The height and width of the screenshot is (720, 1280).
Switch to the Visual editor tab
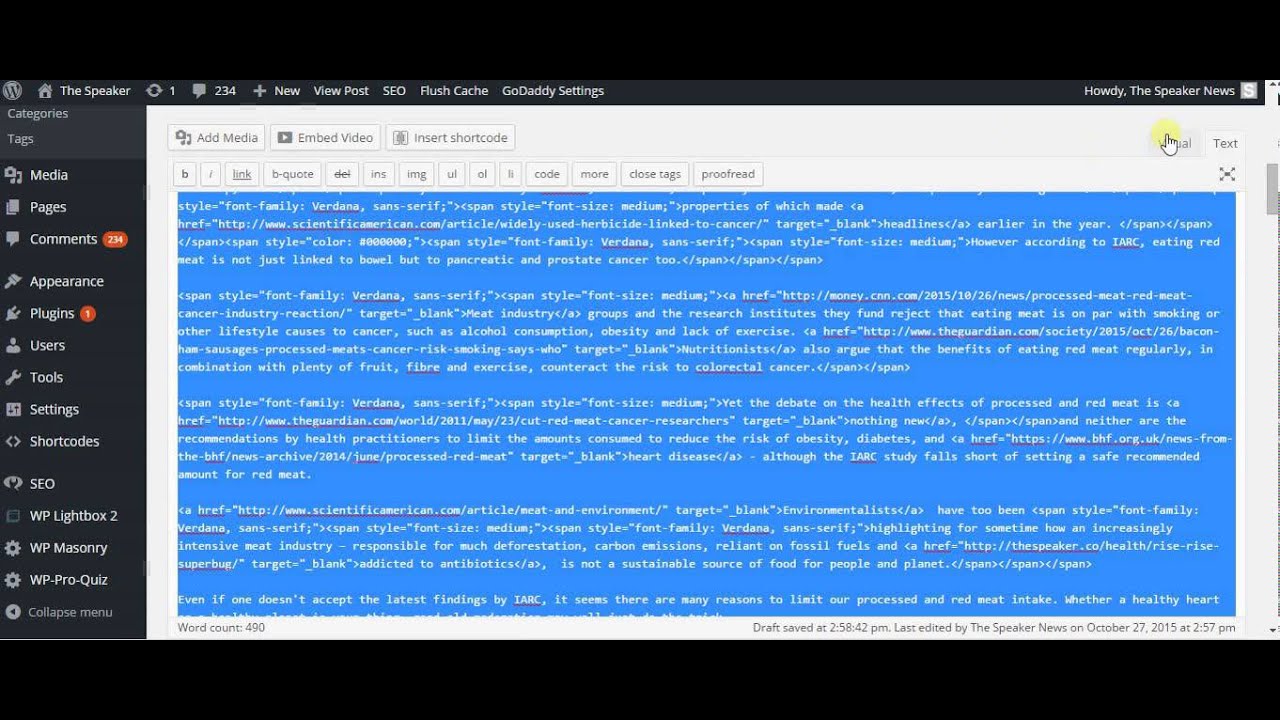(x=1176, y=144)
